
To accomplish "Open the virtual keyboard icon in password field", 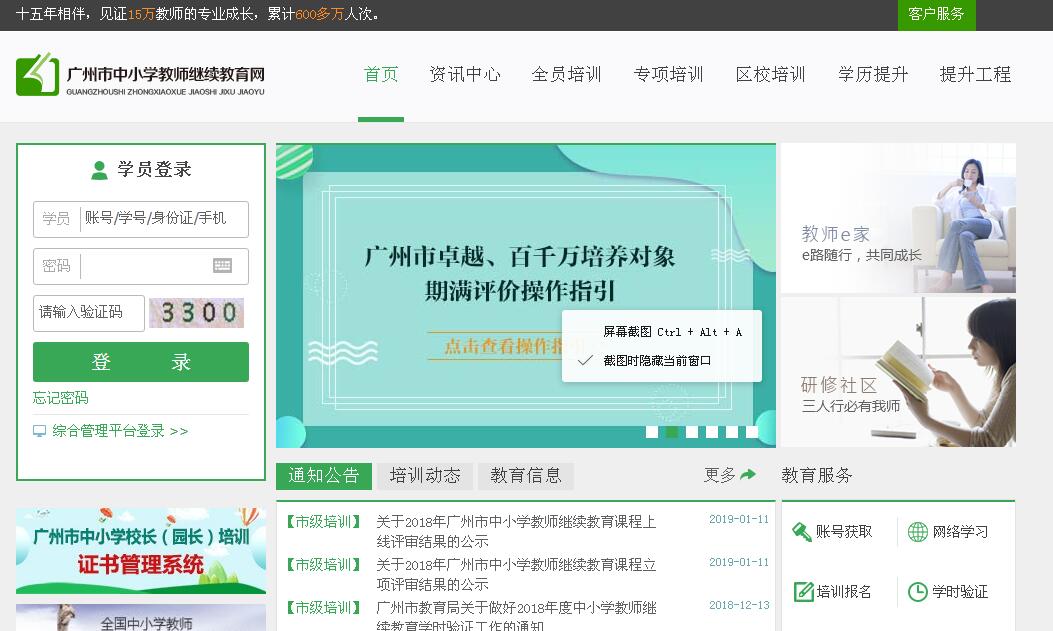I will click(222, 266).
